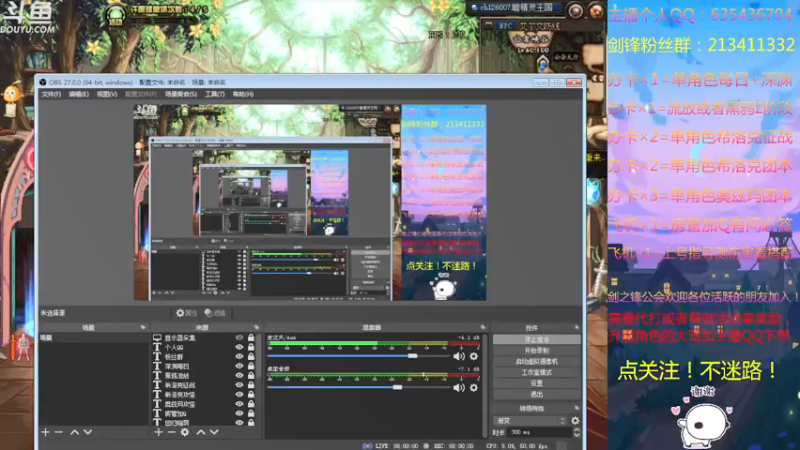Click 开始录制 to start recording
Image resolution: width=800 pixels, height=450 pixels.
[x=537, y=351]
